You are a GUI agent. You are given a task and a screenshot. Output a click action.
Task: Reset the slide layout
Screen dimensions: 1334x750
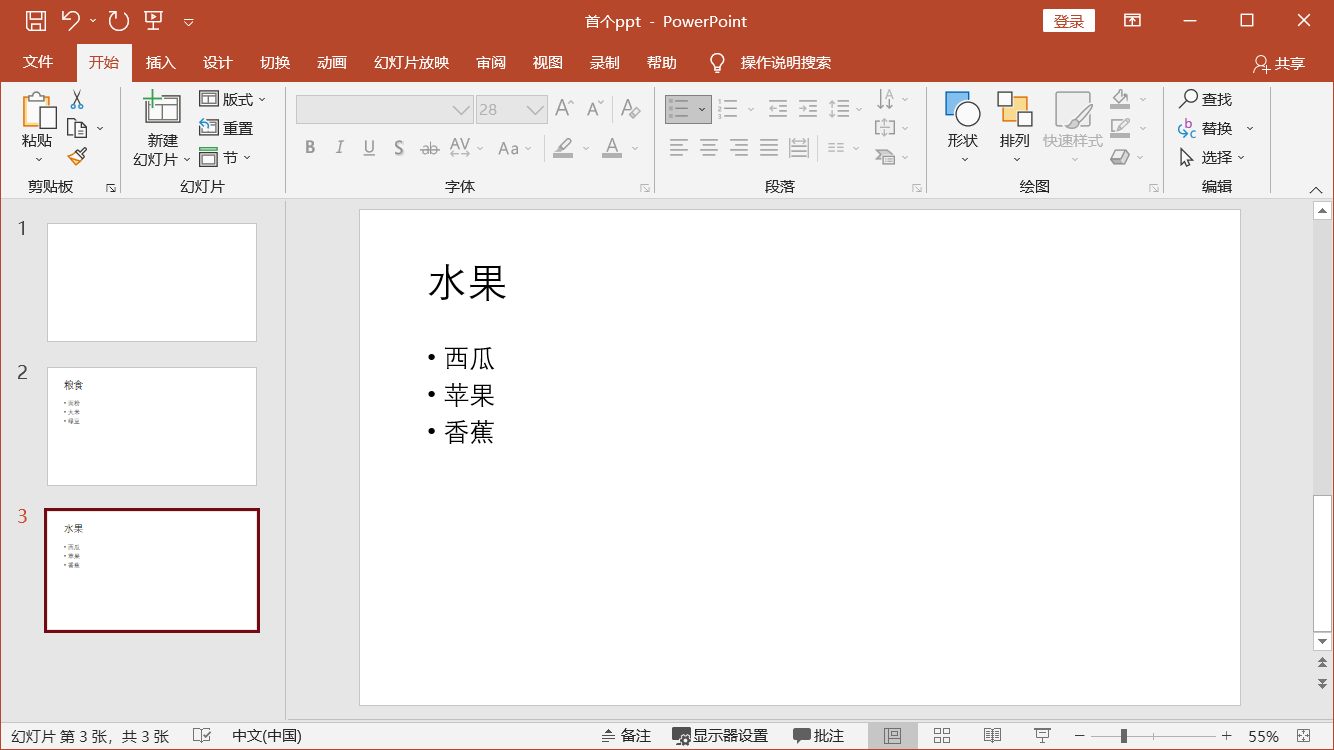226,128
